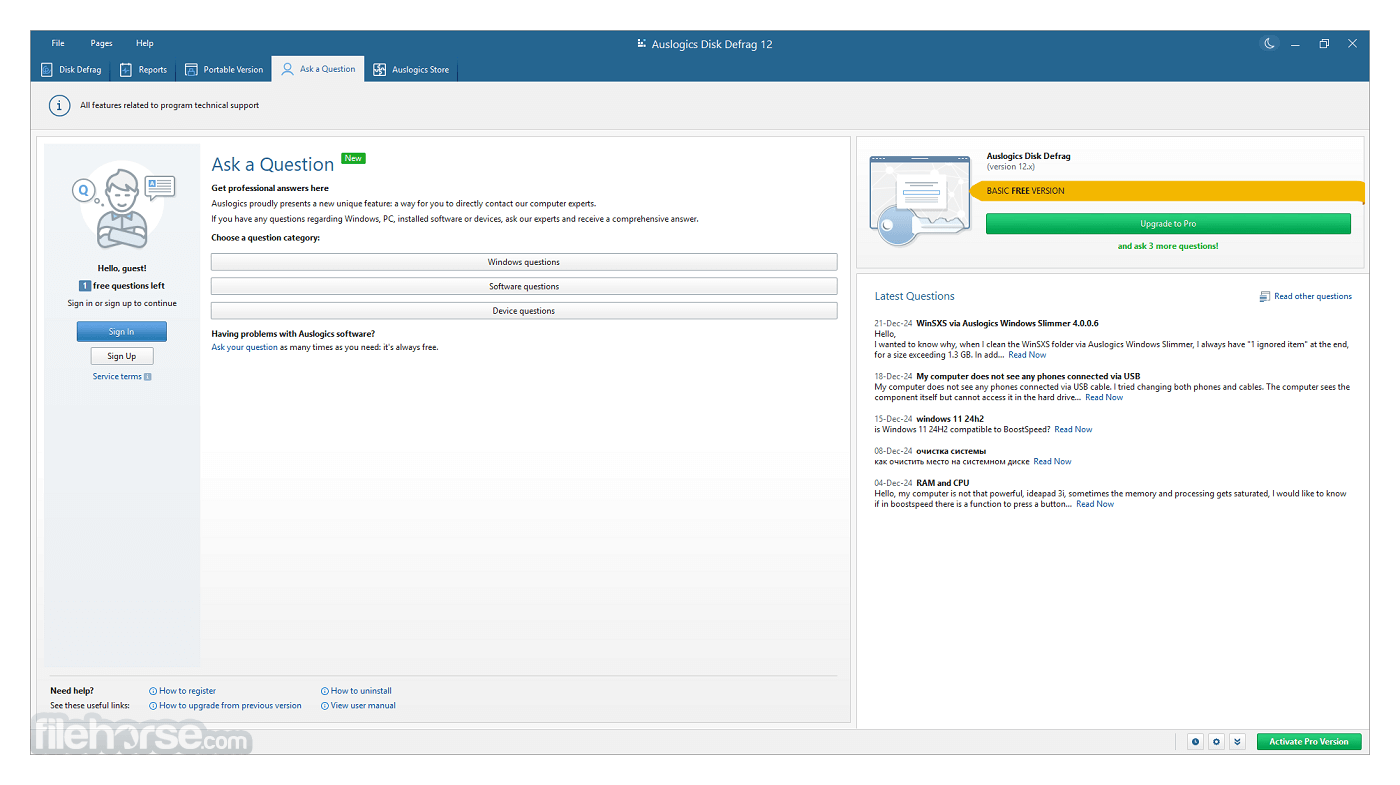Click title 'My computer does not see any phones connected via USB'
1400x785 pixels.
pyautogui.click(x=1028, y=377)
